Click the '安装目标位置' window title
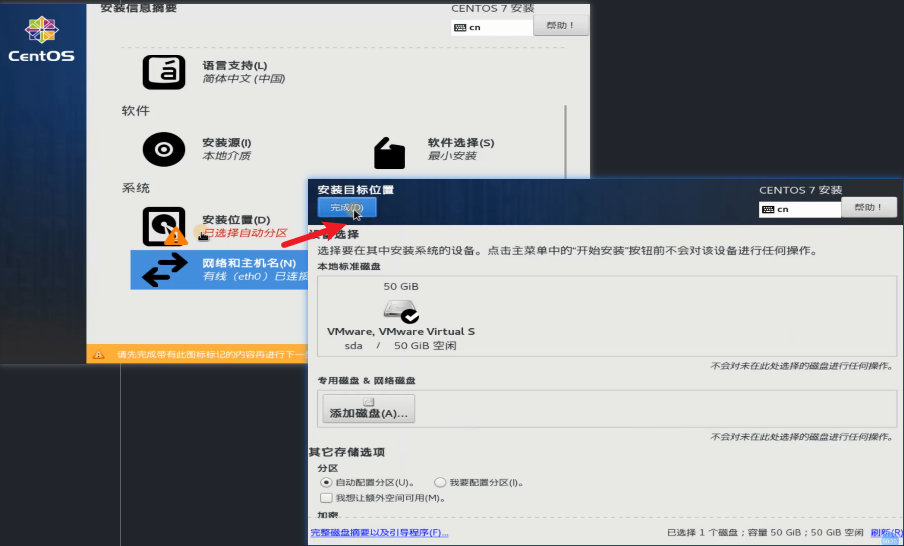Image resolution: width=904 pixels, height=546 pixels. [356, 190]
